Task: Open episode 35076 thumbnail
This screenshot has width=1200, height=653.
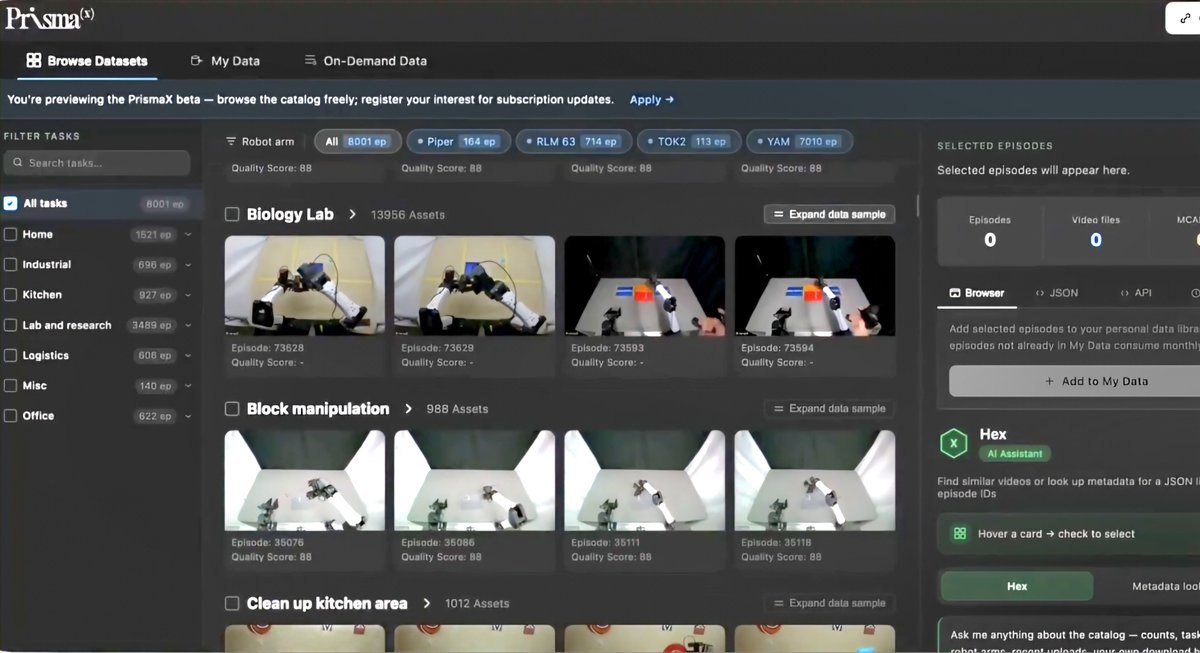Action: coord(305,480)
